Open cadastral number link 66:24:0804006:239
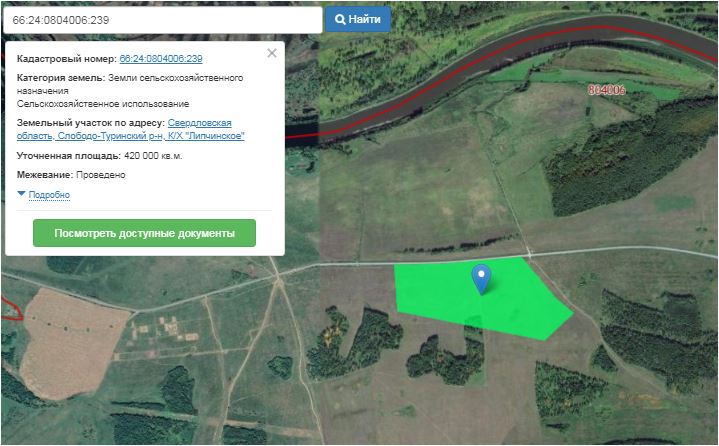This screenshot has width=719, height=446. click(x=161, y=59)
